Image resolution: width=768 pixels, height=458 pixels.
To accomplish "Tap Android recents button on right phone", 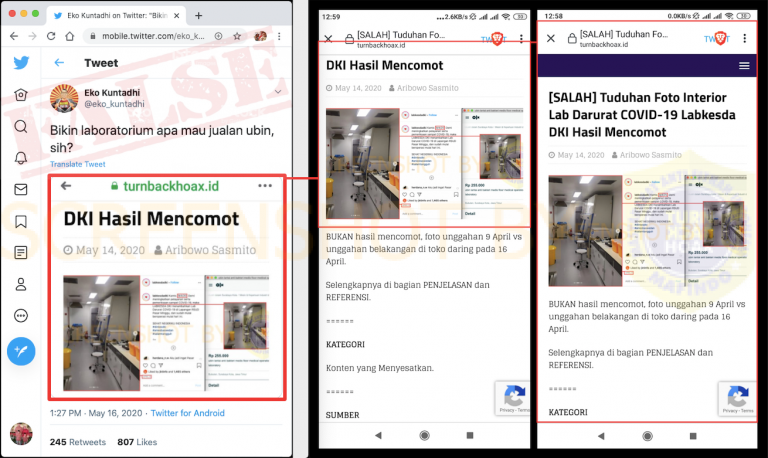I will coord(693,435).
